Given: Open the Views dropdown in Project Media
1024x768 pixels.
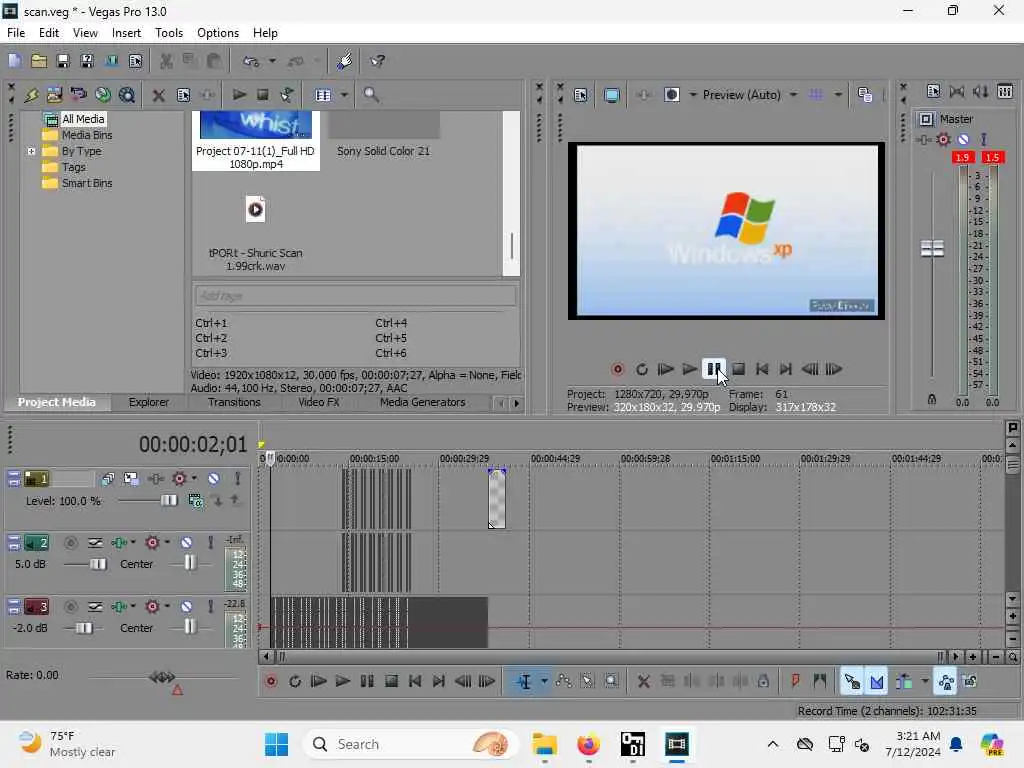Looking at the screenshot, I should tap(344, 95).
